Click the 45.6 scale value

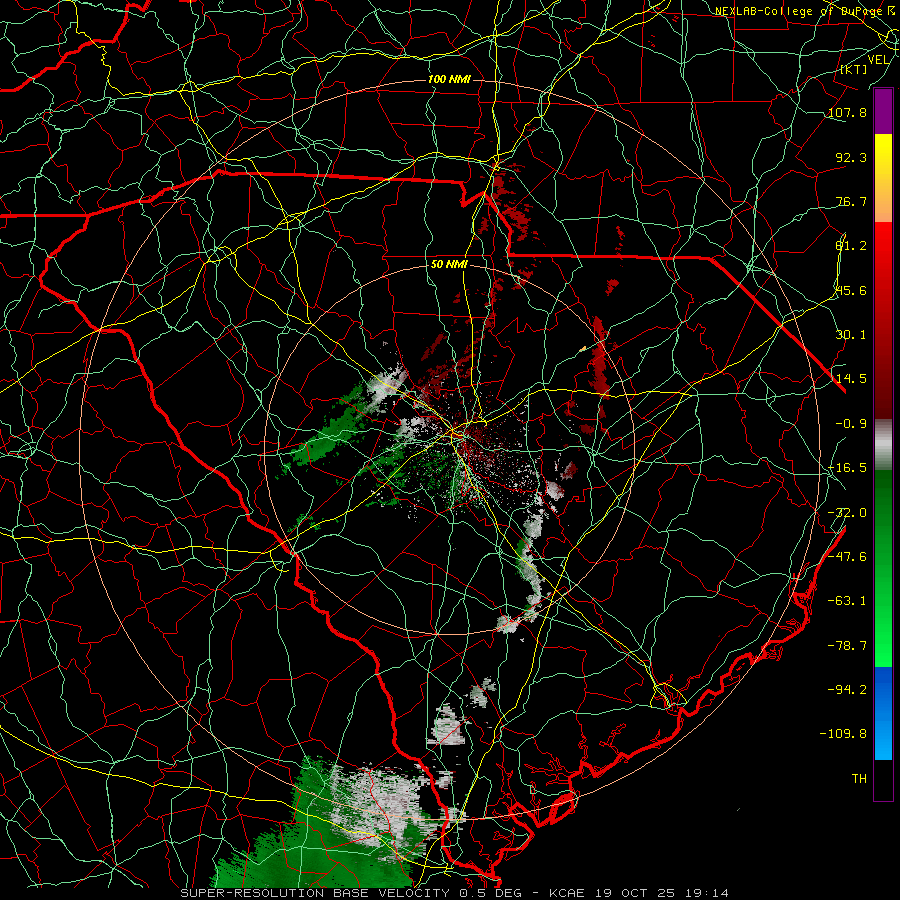851,290
